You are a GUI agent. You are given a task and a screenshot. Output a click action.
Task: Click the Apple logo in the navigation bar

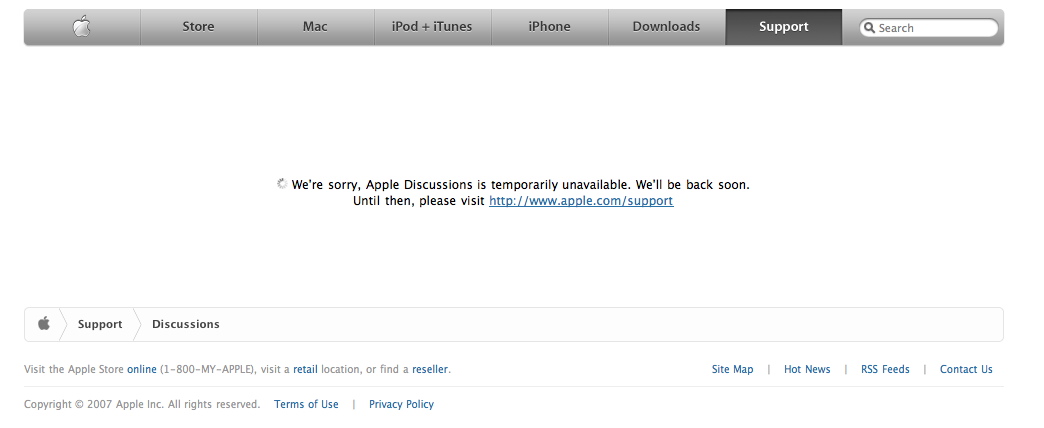click(x=82, y=27)
